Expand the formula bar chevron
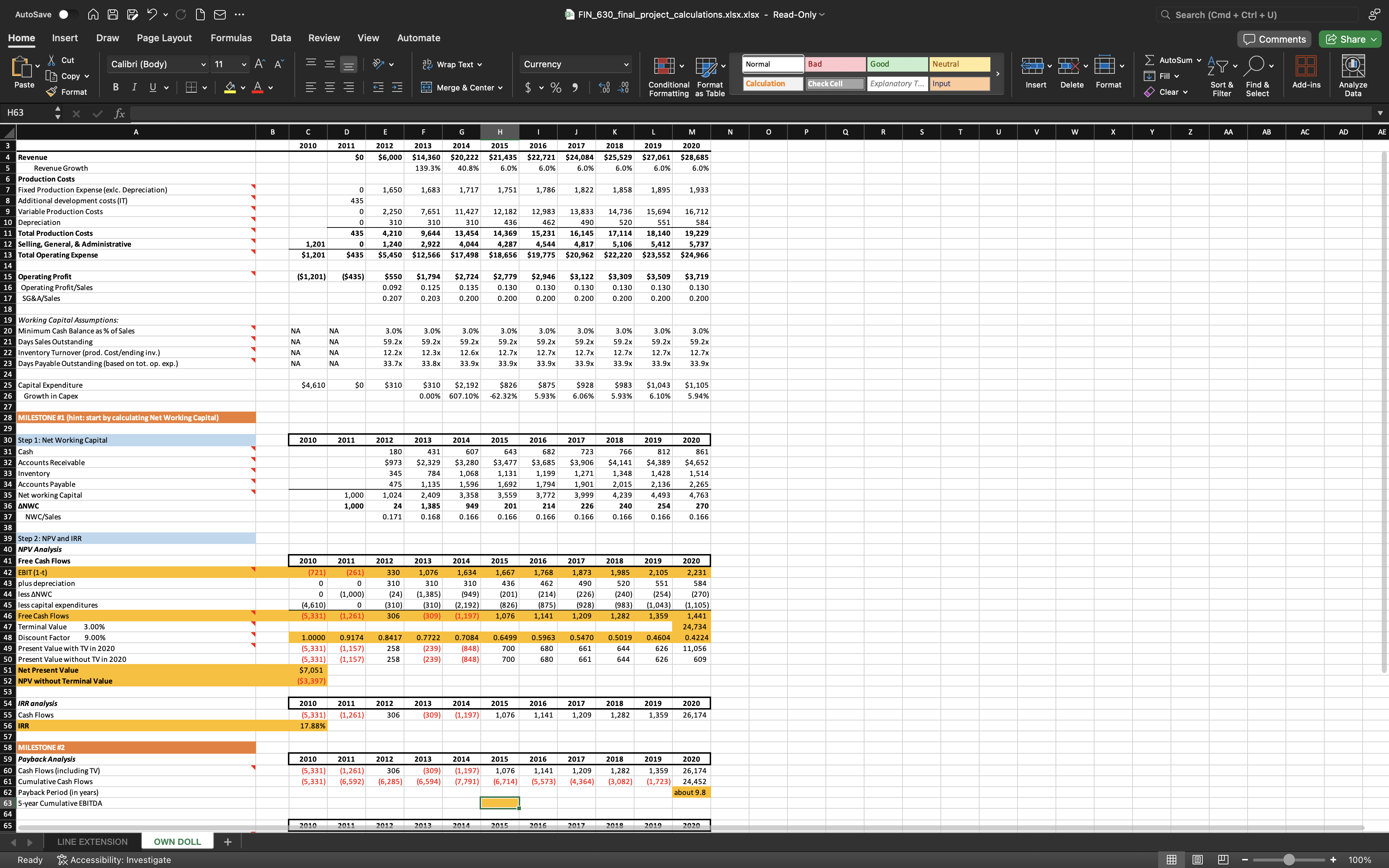The height and width of the screenshot is (868, 1389). coord(1380,113)
